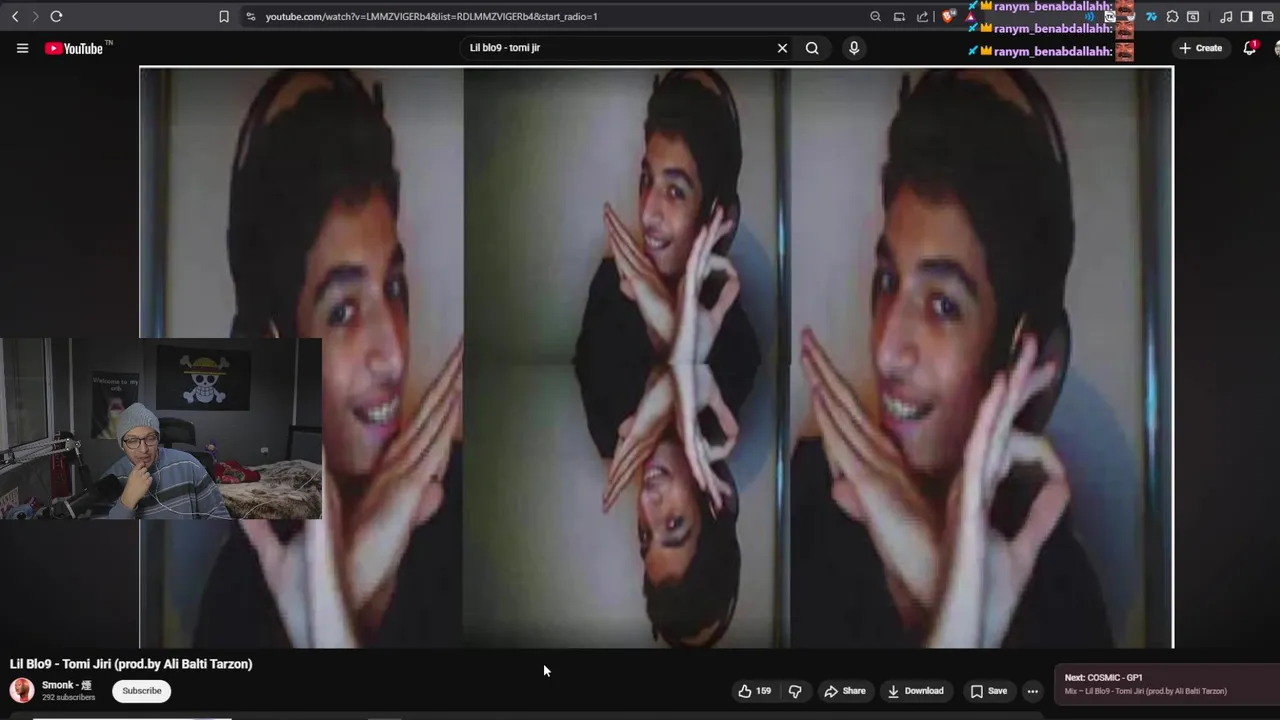Click the tab search window icon
Viewport: 1280px width, 720px height.
tap(1193, 16)
